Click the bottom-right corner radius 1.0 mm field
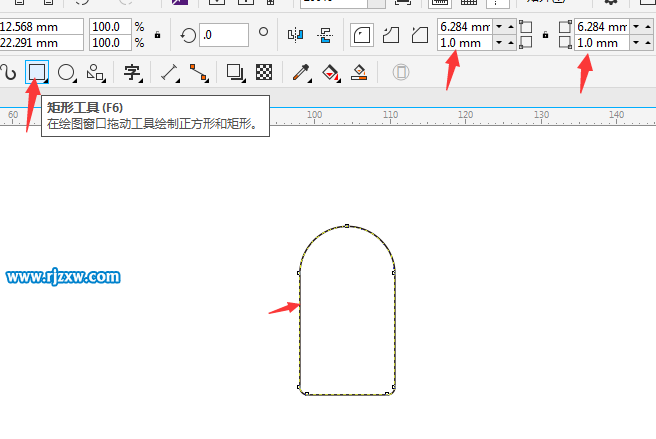Viewport: 656px width, 439px height. (602, 43)
